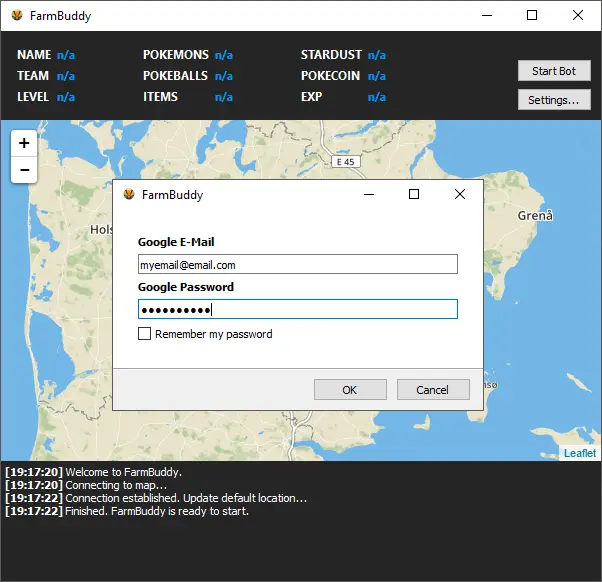
Task: Close the login dialog window
Action: pyautogui.click(x=460, y=195)
